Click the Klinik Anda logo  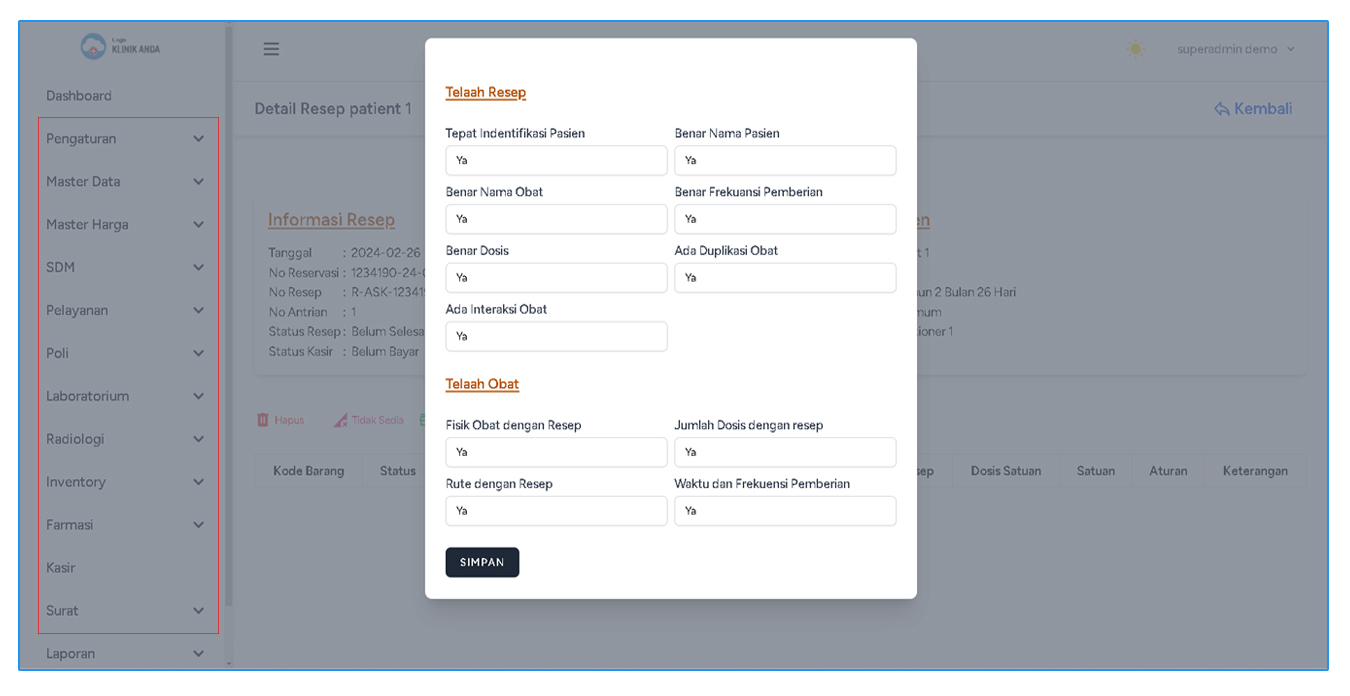click(x=121, y=47)
